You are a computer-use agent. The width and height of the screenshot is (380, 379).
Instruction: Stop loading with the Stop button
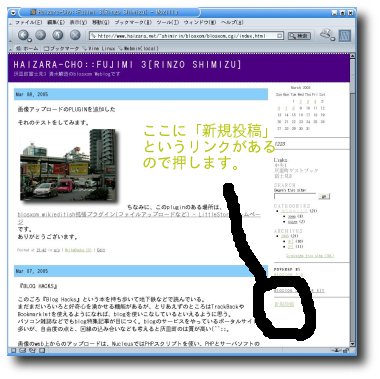(75, 35)
